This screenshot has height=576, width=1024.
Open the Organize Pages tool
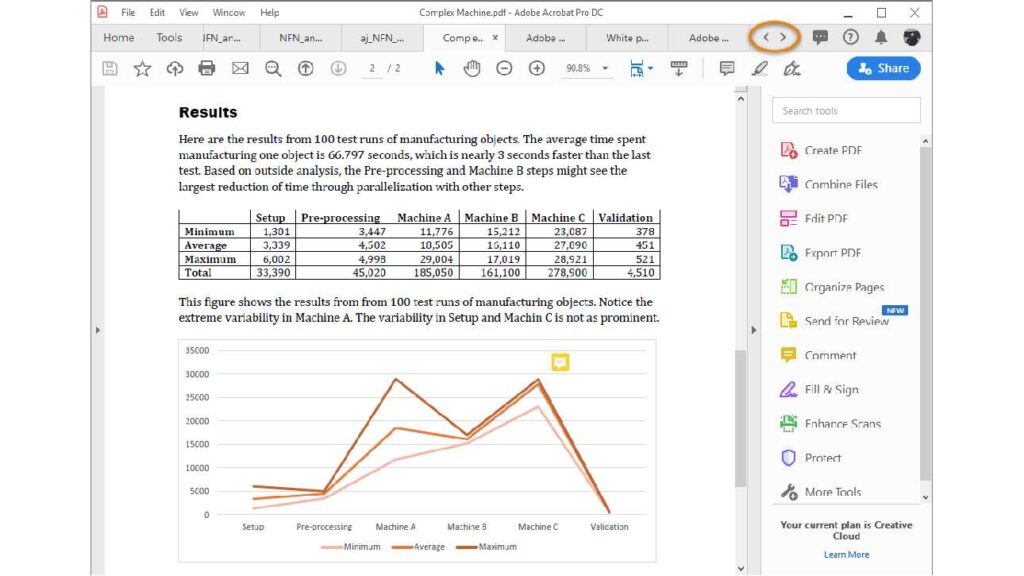(x=832, y=287)
